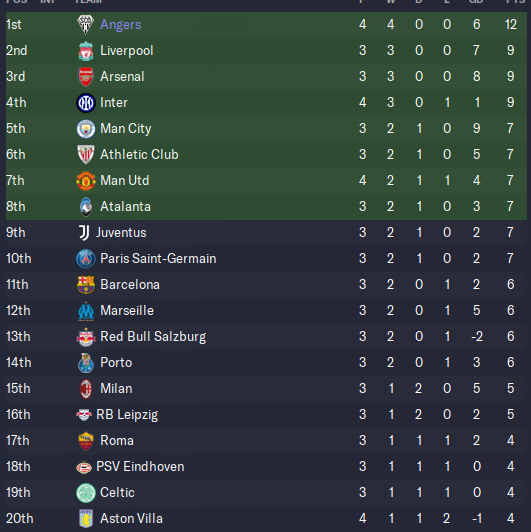Select the Porto team name
Screen dimensions: 531x532
coord(116,363)
